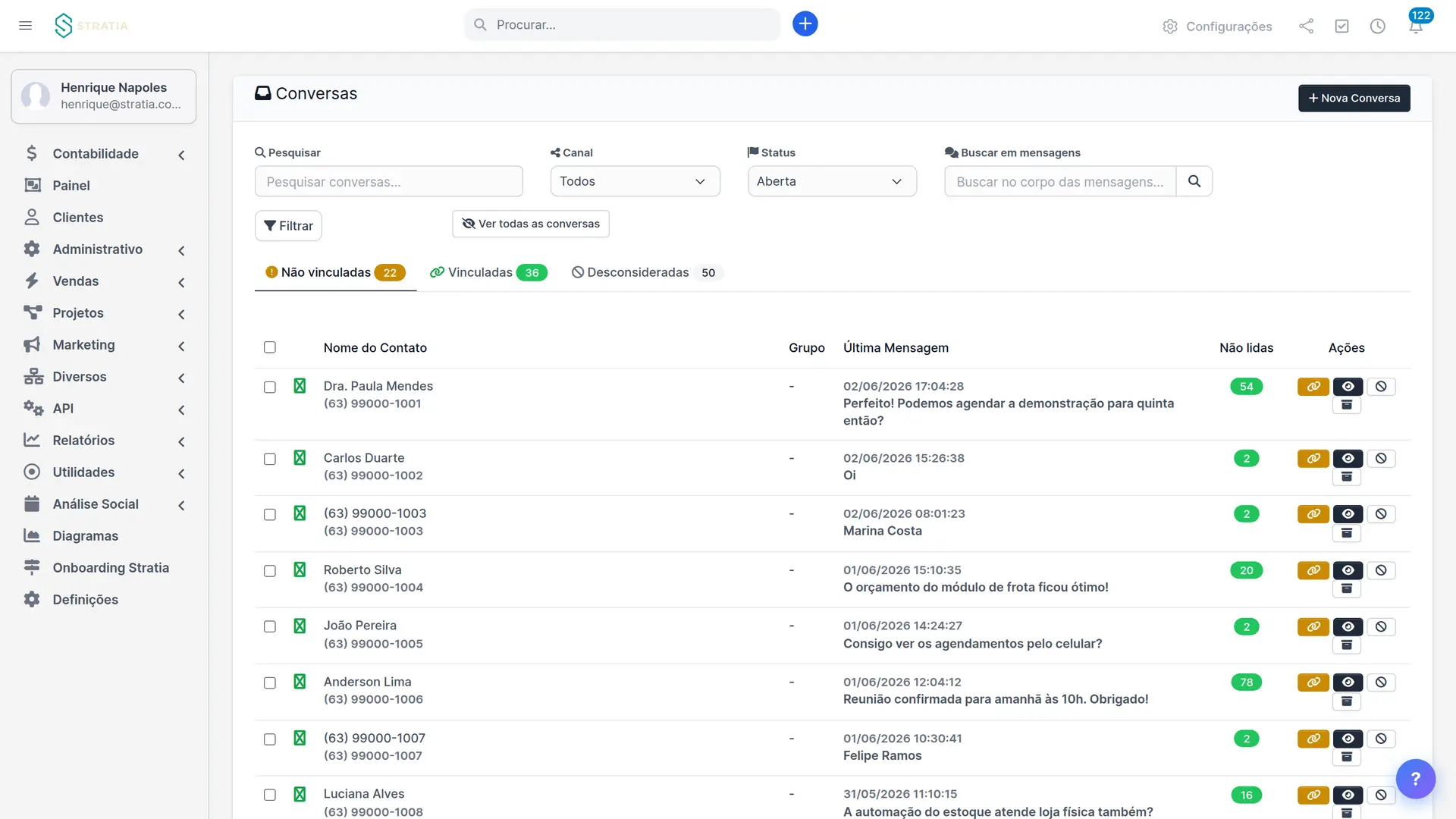Click the Nova Conversa button
This screenshot has width=1456, height=819.
point(1354,98)
